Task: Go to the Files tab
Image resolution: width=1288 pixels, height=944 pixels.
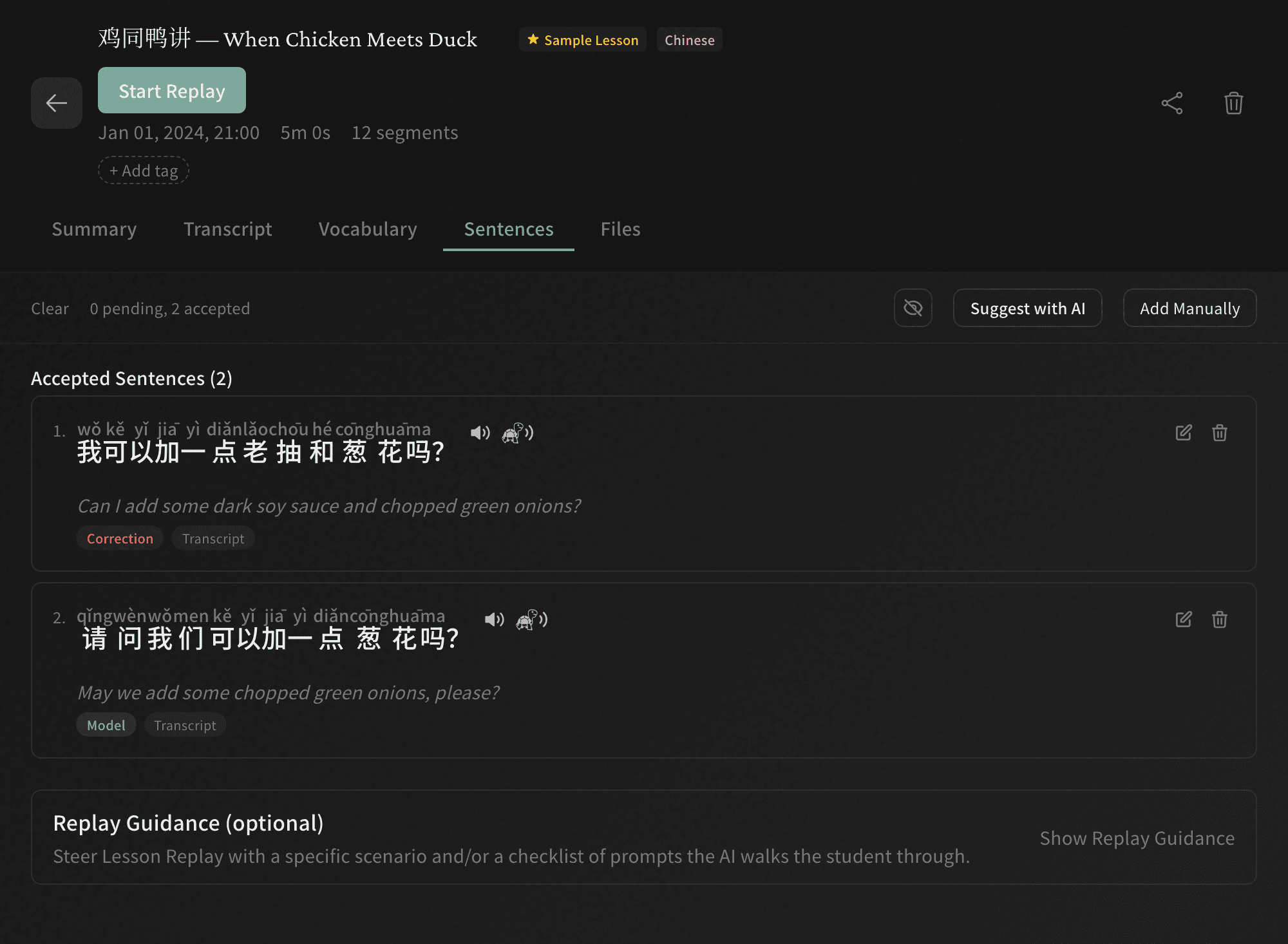Action: pos(621,229)
